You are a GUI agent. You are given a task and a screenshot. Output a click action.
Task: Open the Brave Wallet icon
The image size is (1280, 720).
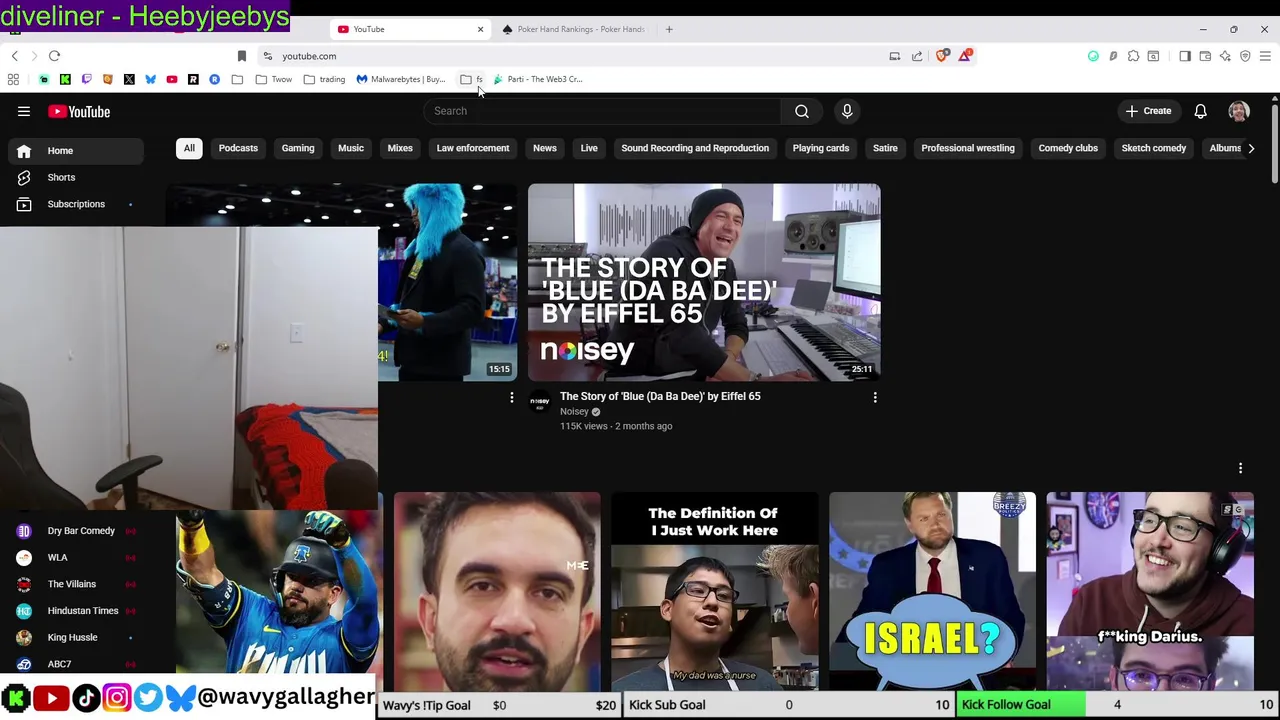(1205, 56)
